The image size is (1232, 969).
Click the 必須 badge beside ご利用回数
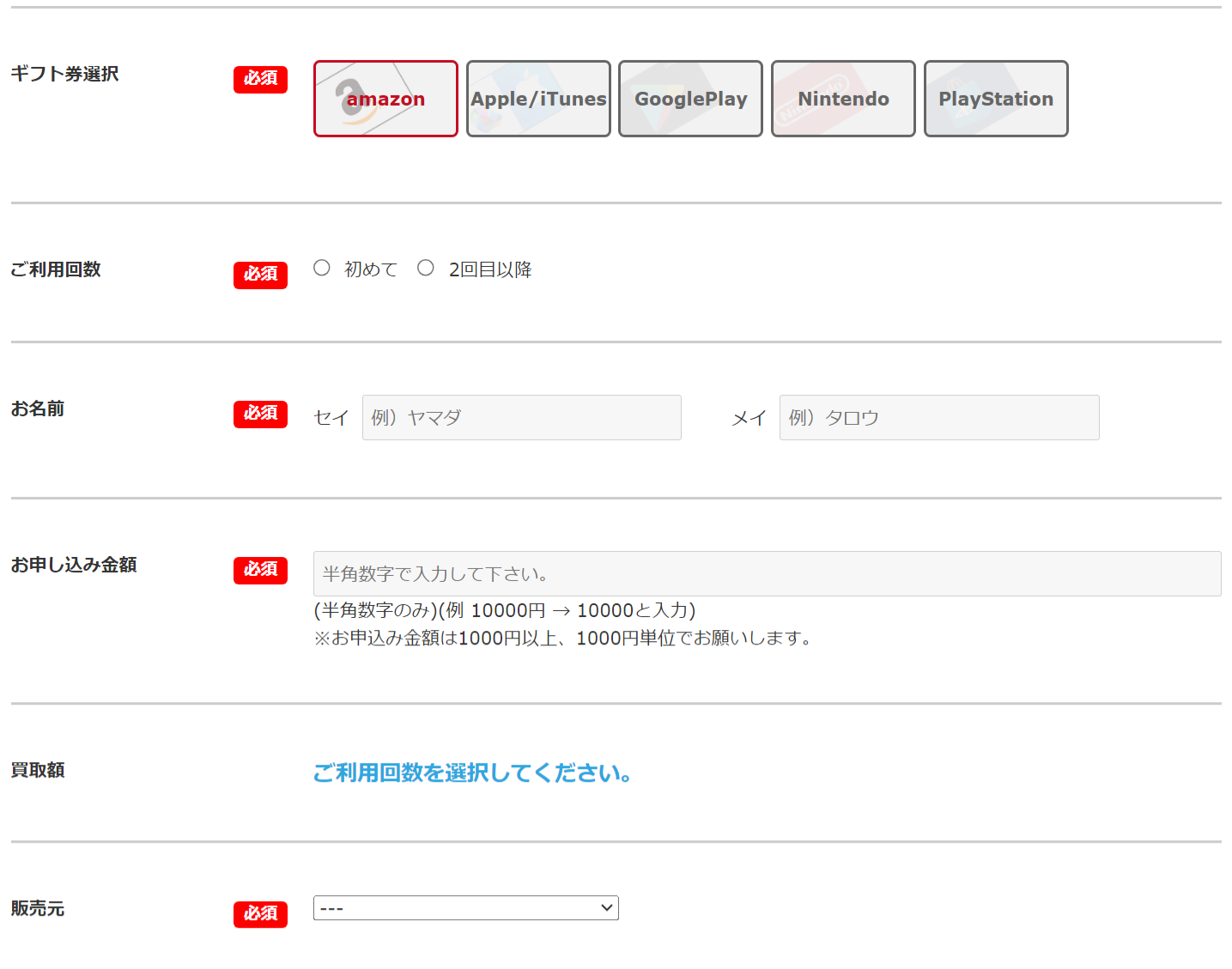coord(260,275)
